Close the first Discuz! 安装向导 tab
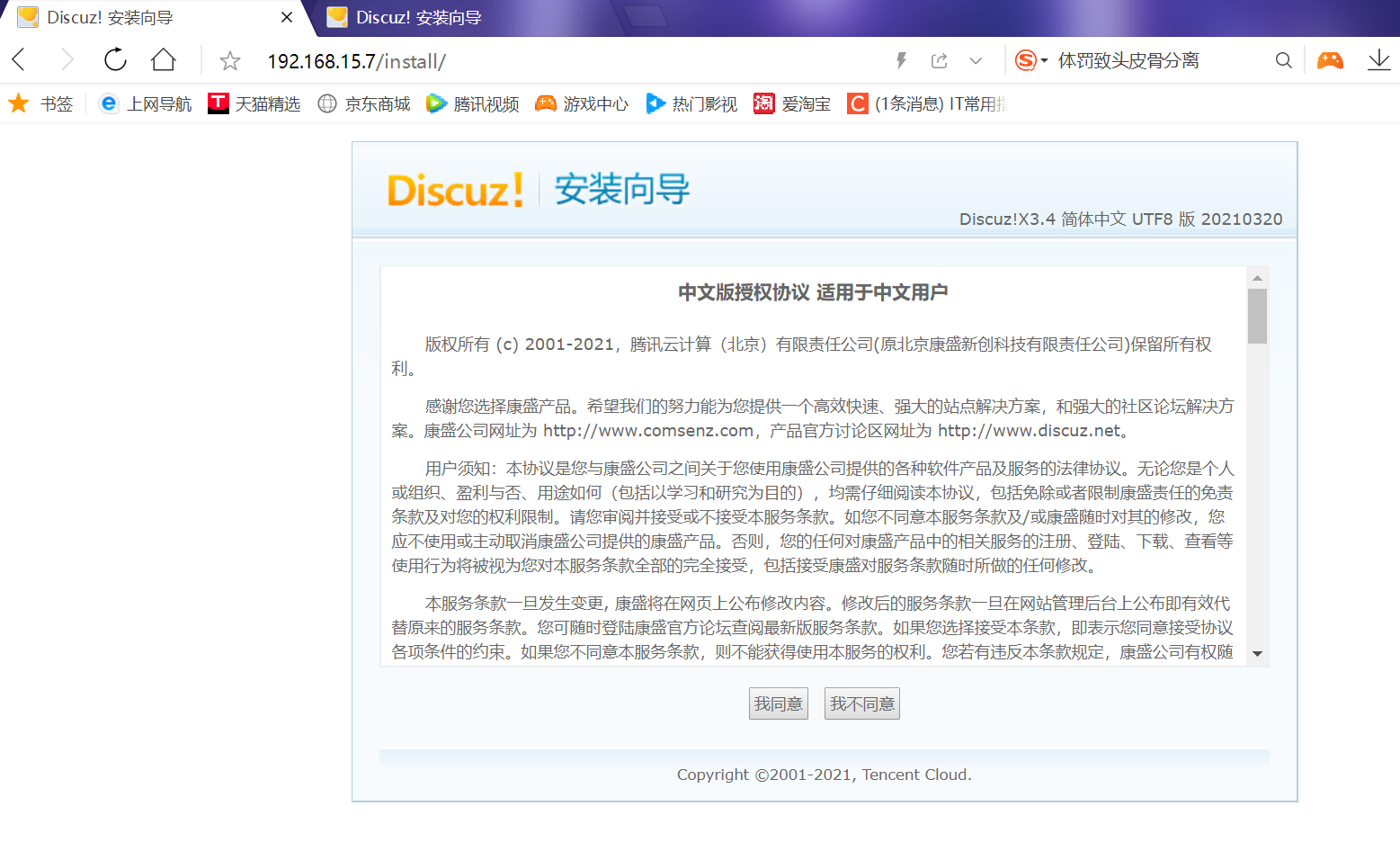This screenshot has width=1400, height=851. click(x=287, y=17)
